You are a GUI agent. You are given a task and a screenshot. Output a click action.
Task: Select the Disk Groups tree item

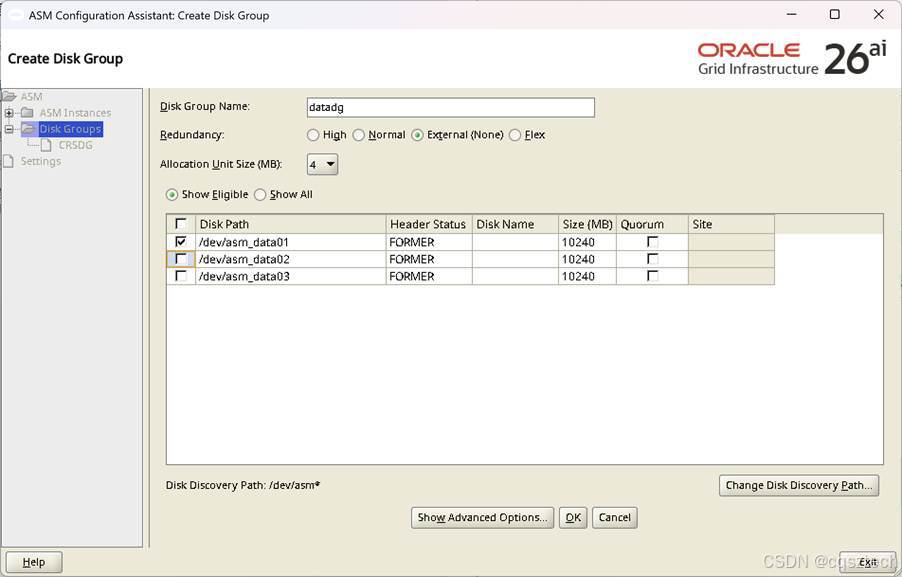pyautogui.click(x=70, y=129)
